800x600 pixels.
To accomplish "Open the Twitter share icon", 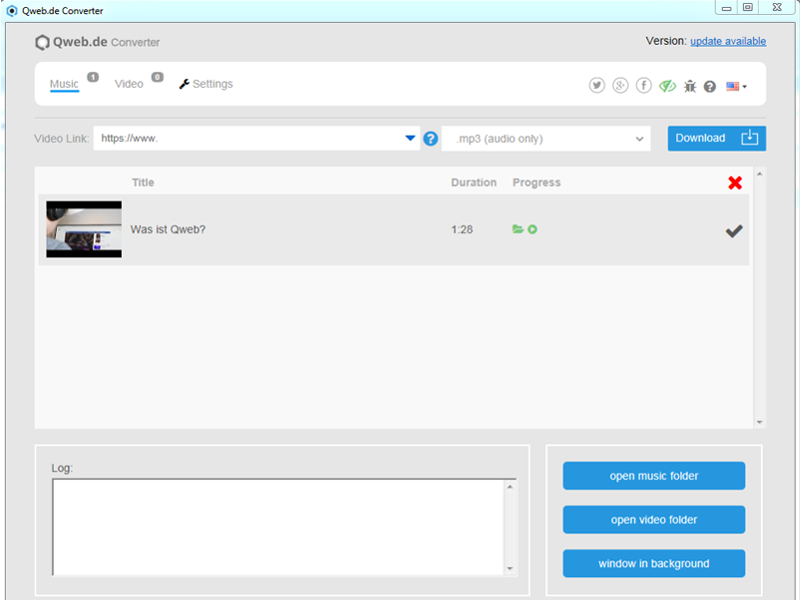I will point(597,86).
